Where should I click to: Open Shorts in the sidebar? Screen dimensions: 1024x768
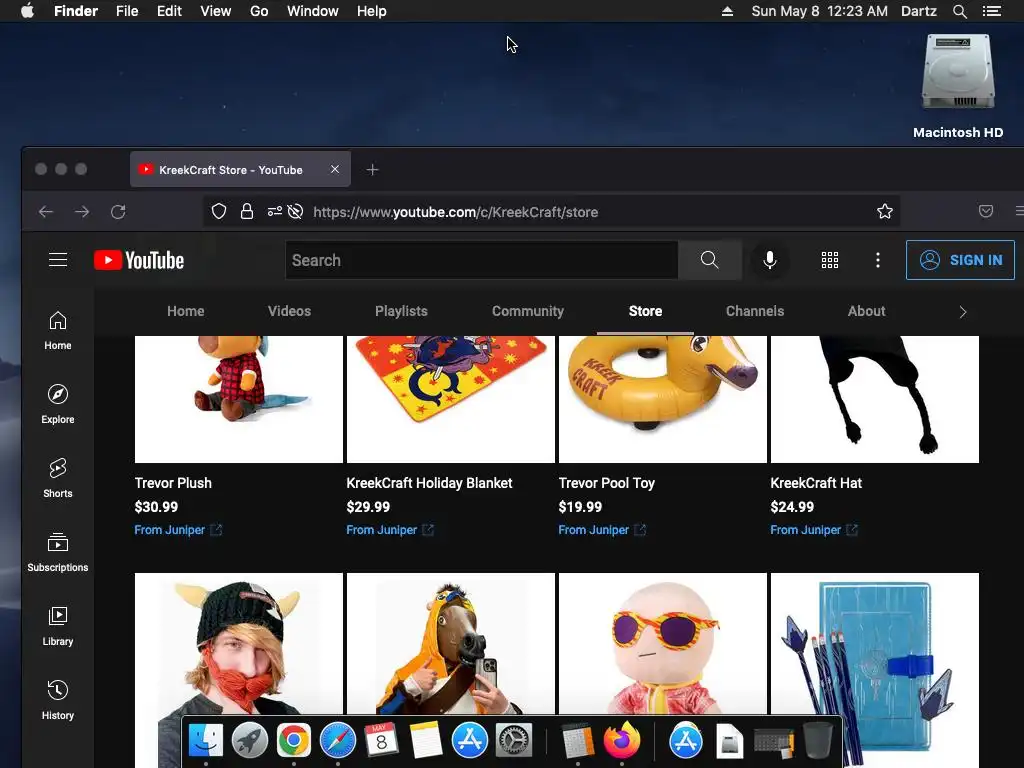coord(58,478)
